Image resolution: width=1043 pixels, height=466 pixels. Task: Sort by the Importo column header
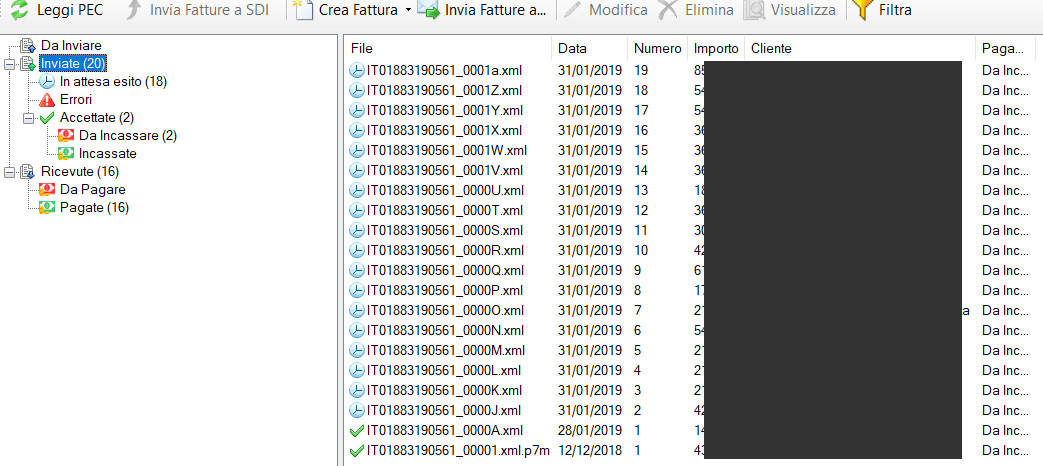pyautogui.click(x=716, y=49)
